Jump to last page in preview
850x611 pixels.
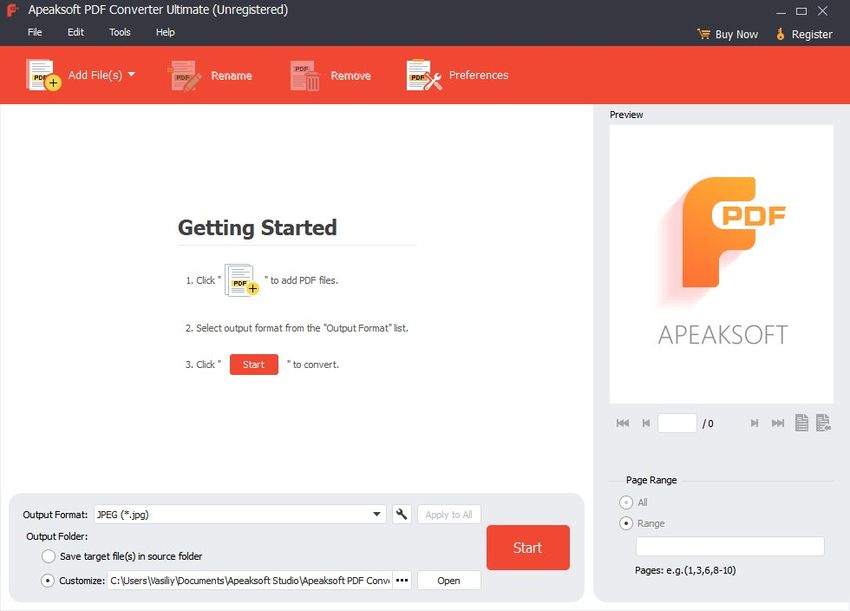(x=778, y=423)
